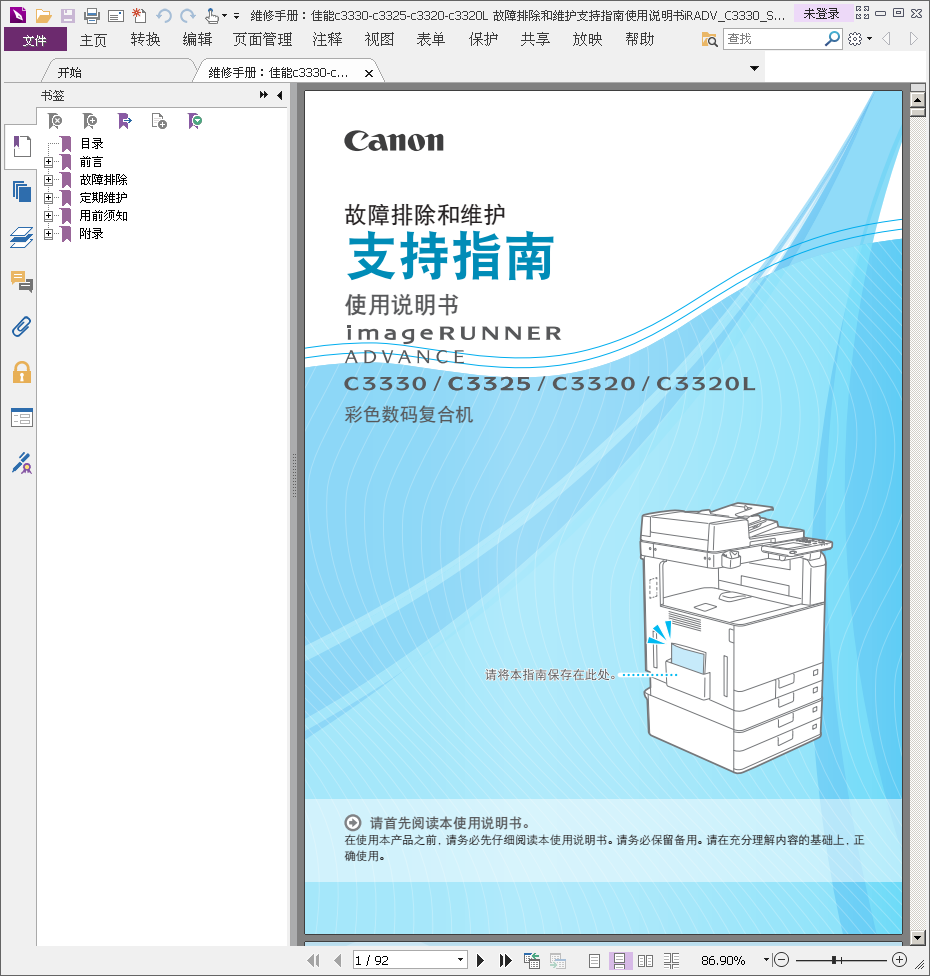Switch to single page view mode
Viewport: 930px width, 976px height.
(594, 960)
